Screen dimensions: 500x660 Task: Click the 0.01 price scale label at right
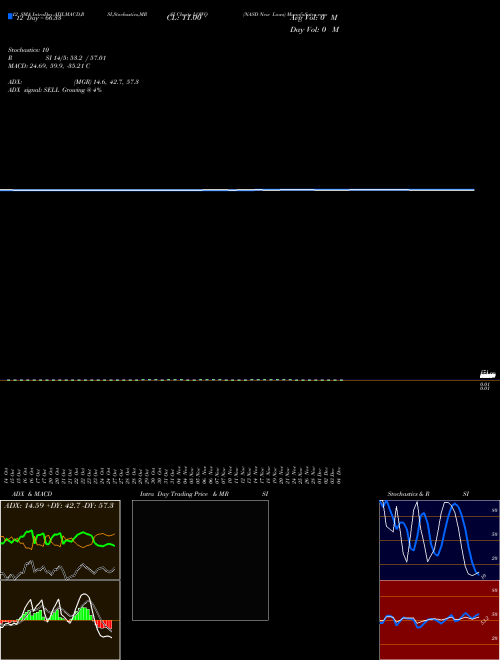pyautogui.click(x=485, y=386)
